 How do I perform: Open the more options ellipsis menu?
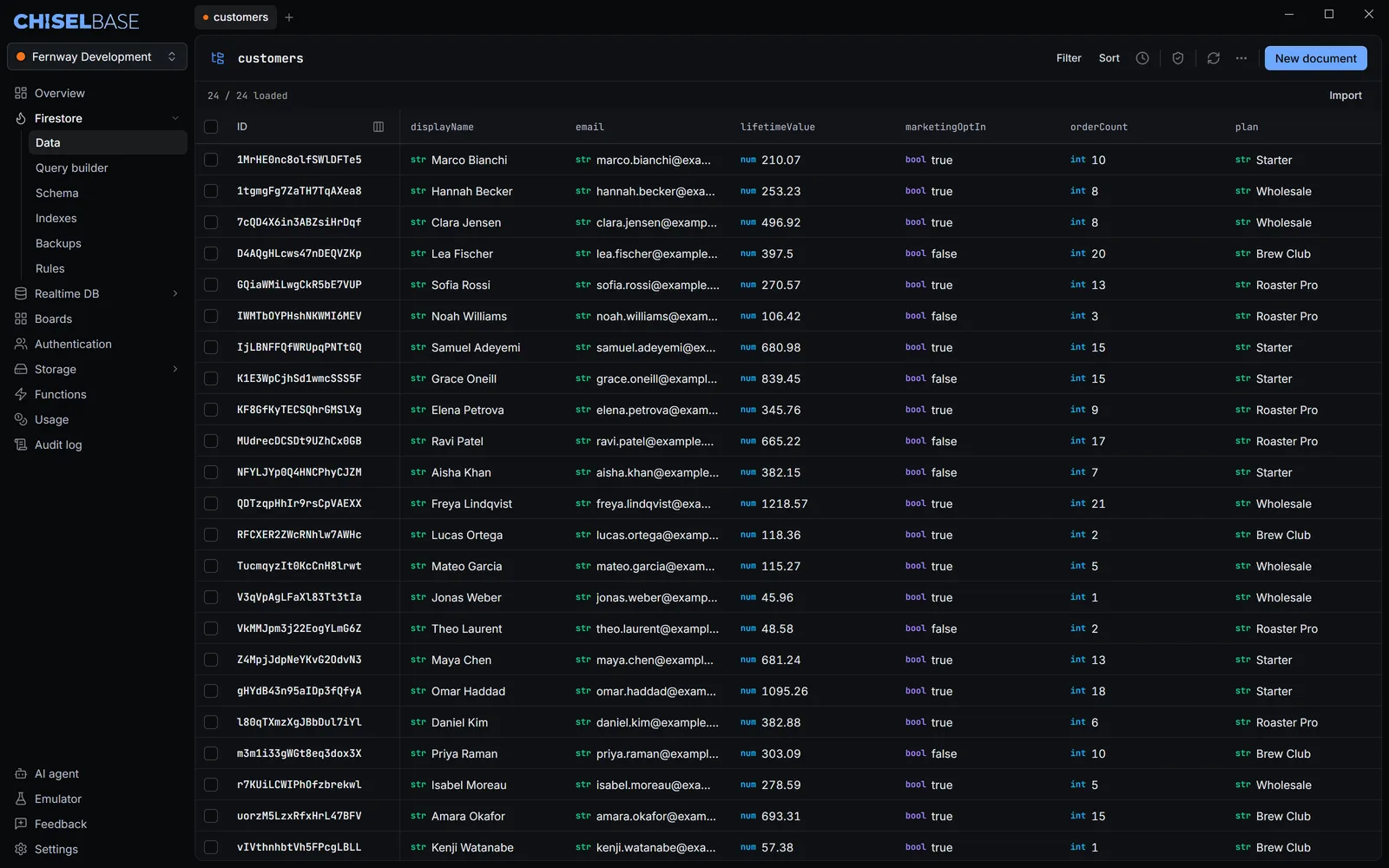pos(1241,58)
